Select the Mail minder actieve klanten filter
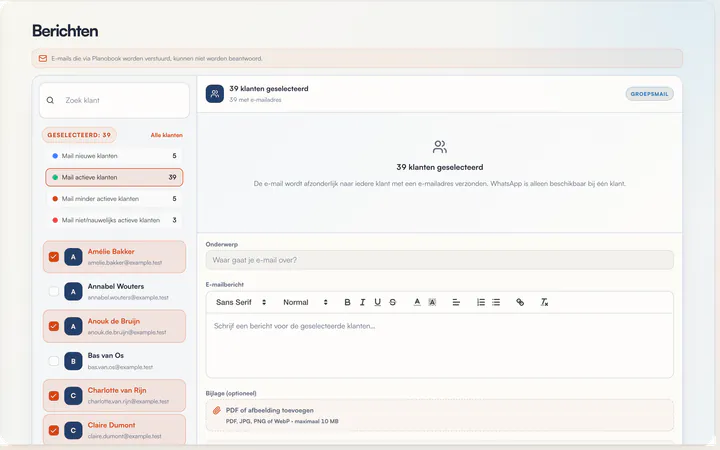 point(114,199)
